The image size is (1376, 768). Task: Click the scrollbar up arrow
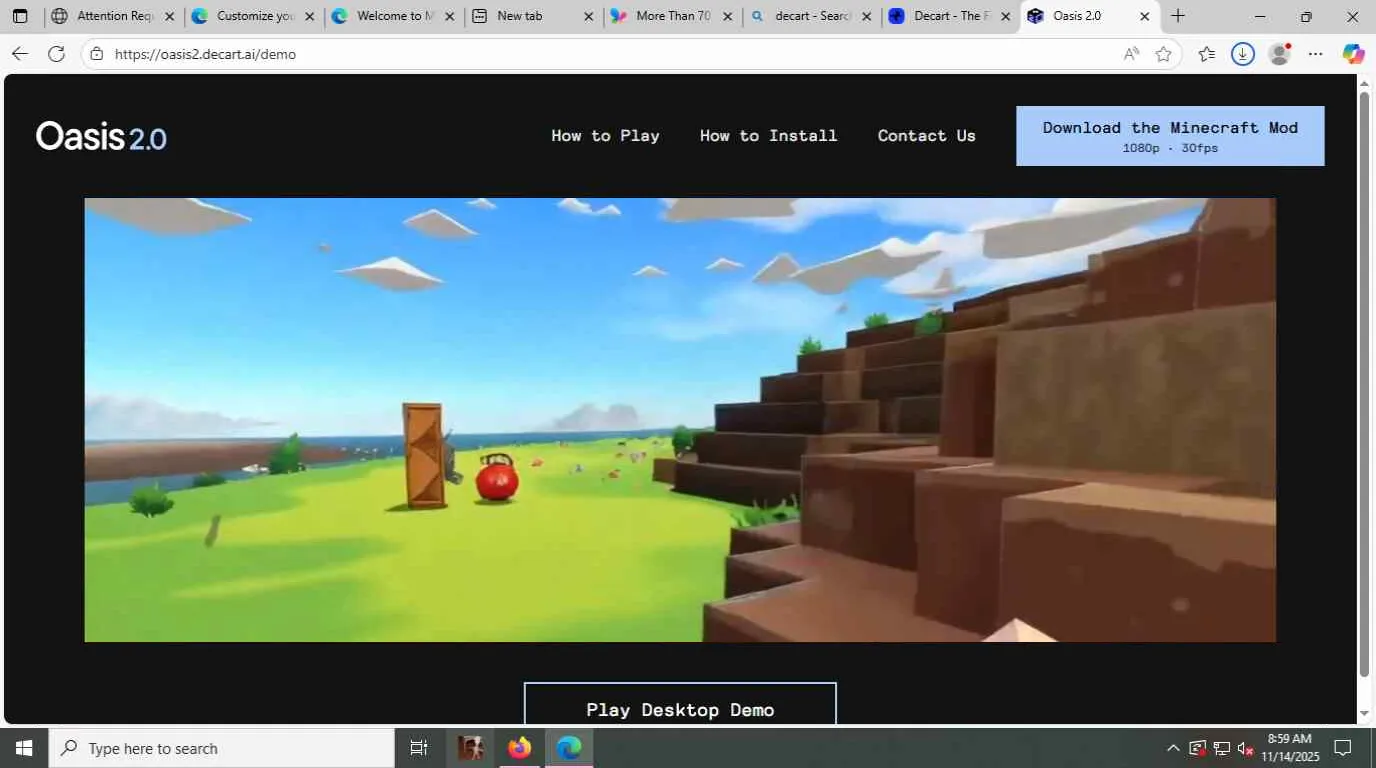(x=1364, y=84)
